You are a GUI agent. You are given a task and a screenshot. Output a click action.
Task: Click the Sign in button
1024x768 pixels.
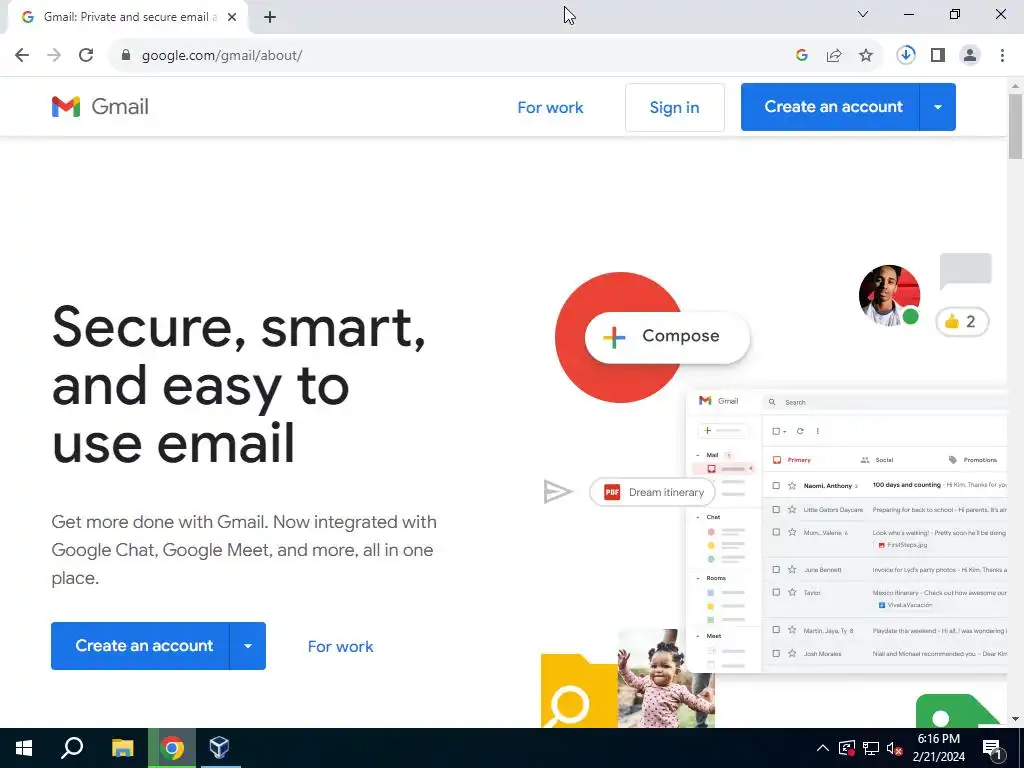675,107
